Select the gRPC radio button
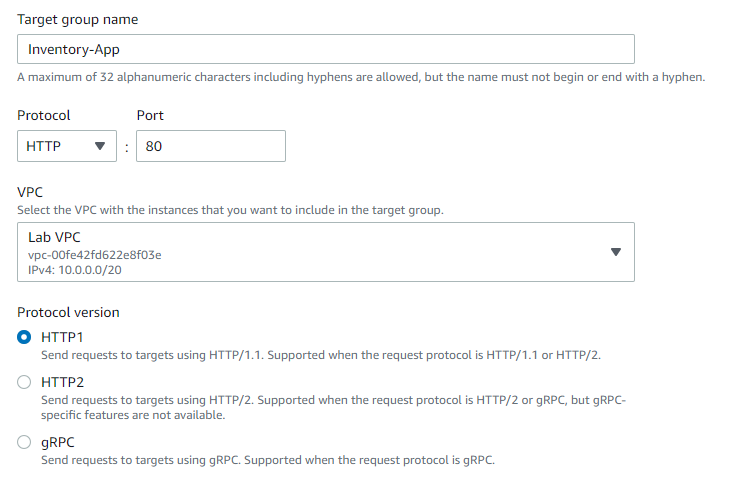Screen dimensions: 737x484 coord(24,442)
